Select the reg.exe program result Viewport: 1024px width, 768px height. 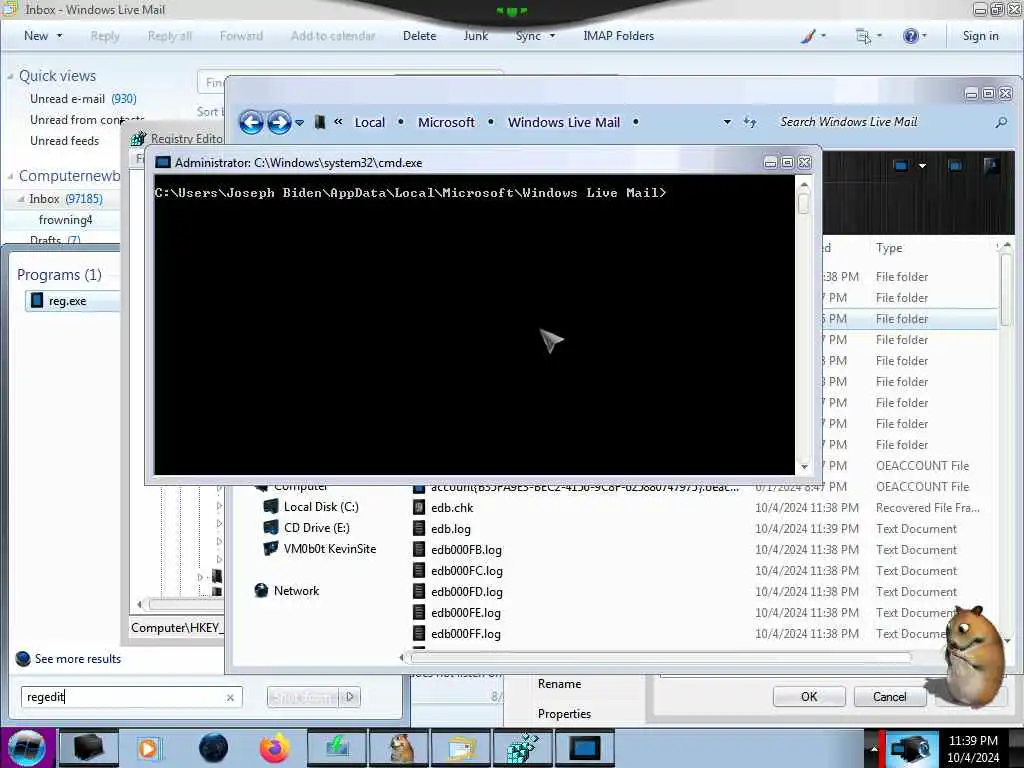pyautogui.click(x=72, y=301)
